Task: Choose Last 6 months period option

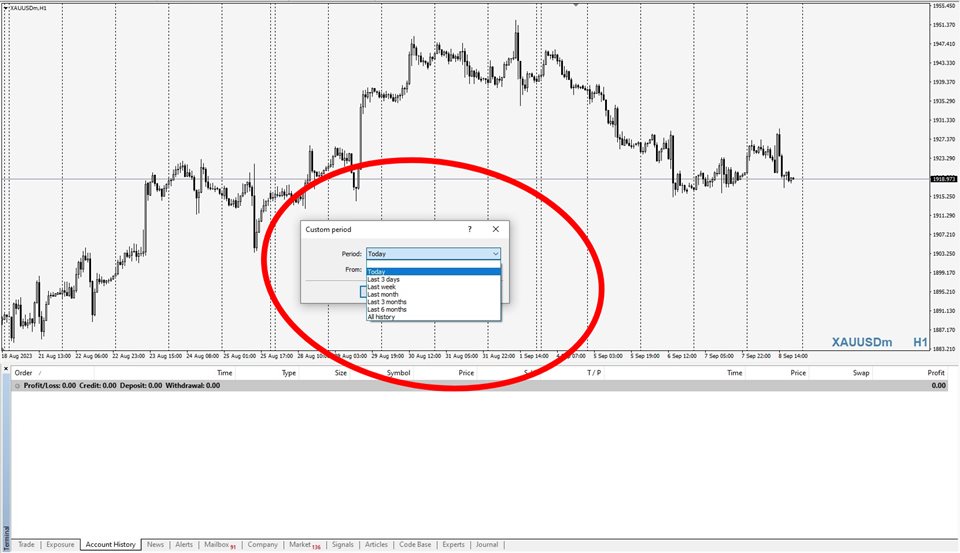Action: pyautogui.click(x=433, y=309)
